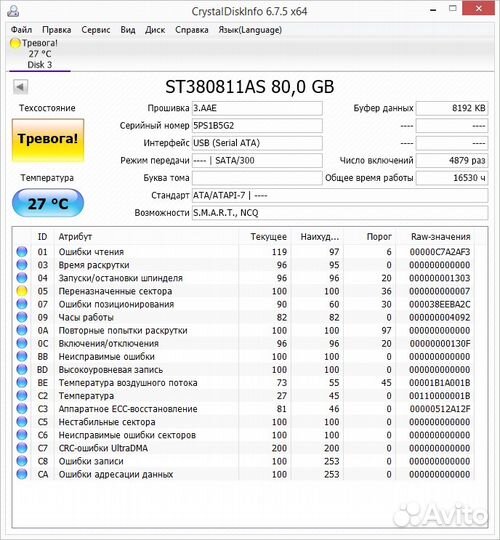The image size is (500, 540).
Task: Open the Вид menu
Action: [x=128, y=30]
